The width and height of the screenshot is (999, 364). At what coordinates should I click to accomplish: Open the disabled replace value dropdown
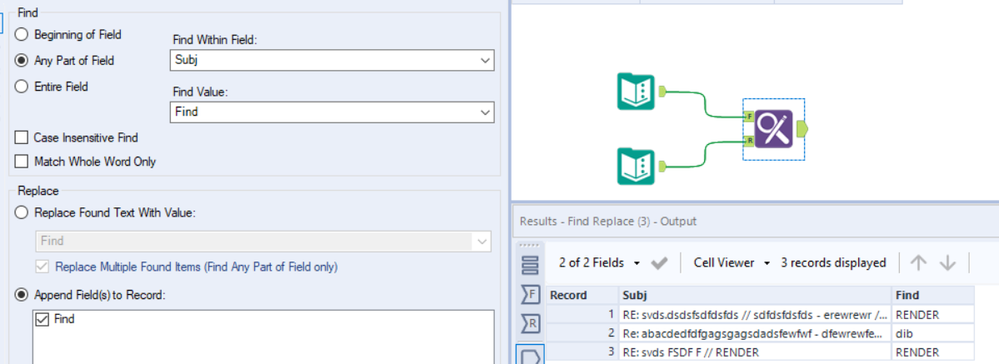(x=481, y=242)
